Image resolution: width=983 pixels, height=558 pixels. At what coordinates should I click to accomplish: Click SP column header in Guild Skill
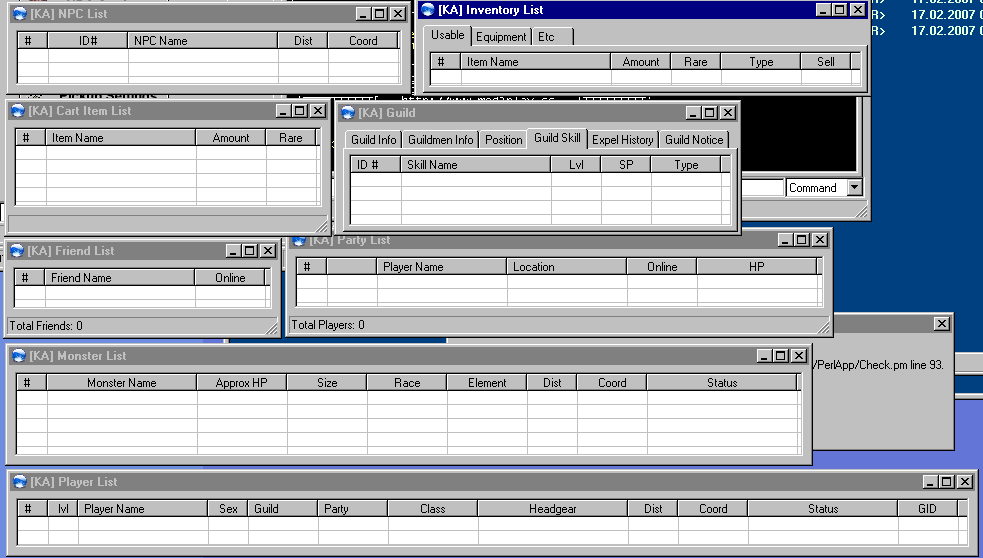(x=626, y=165)
